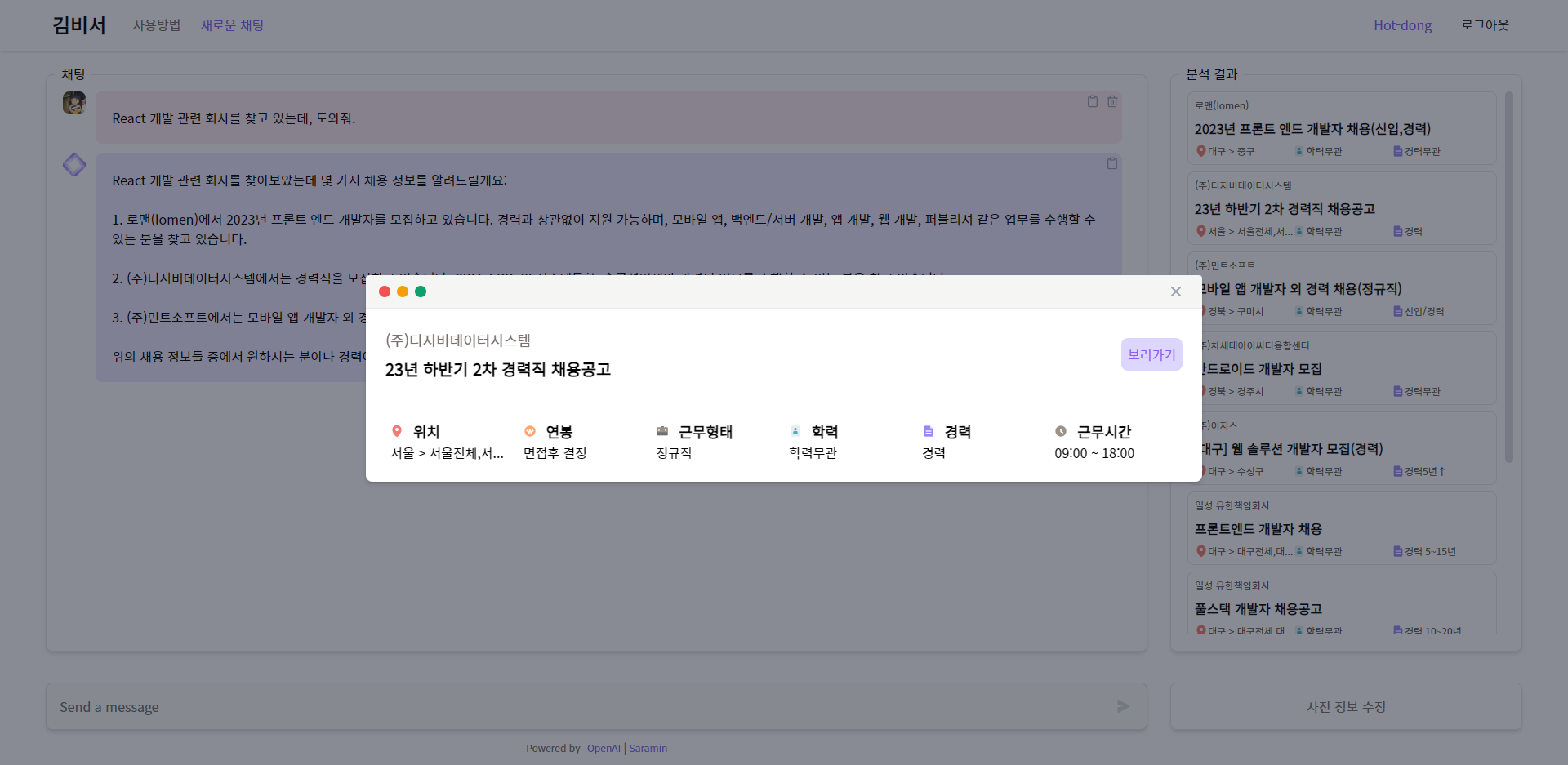
Task: Click document icon beside 신입/경력
Action: point(1398,311)
